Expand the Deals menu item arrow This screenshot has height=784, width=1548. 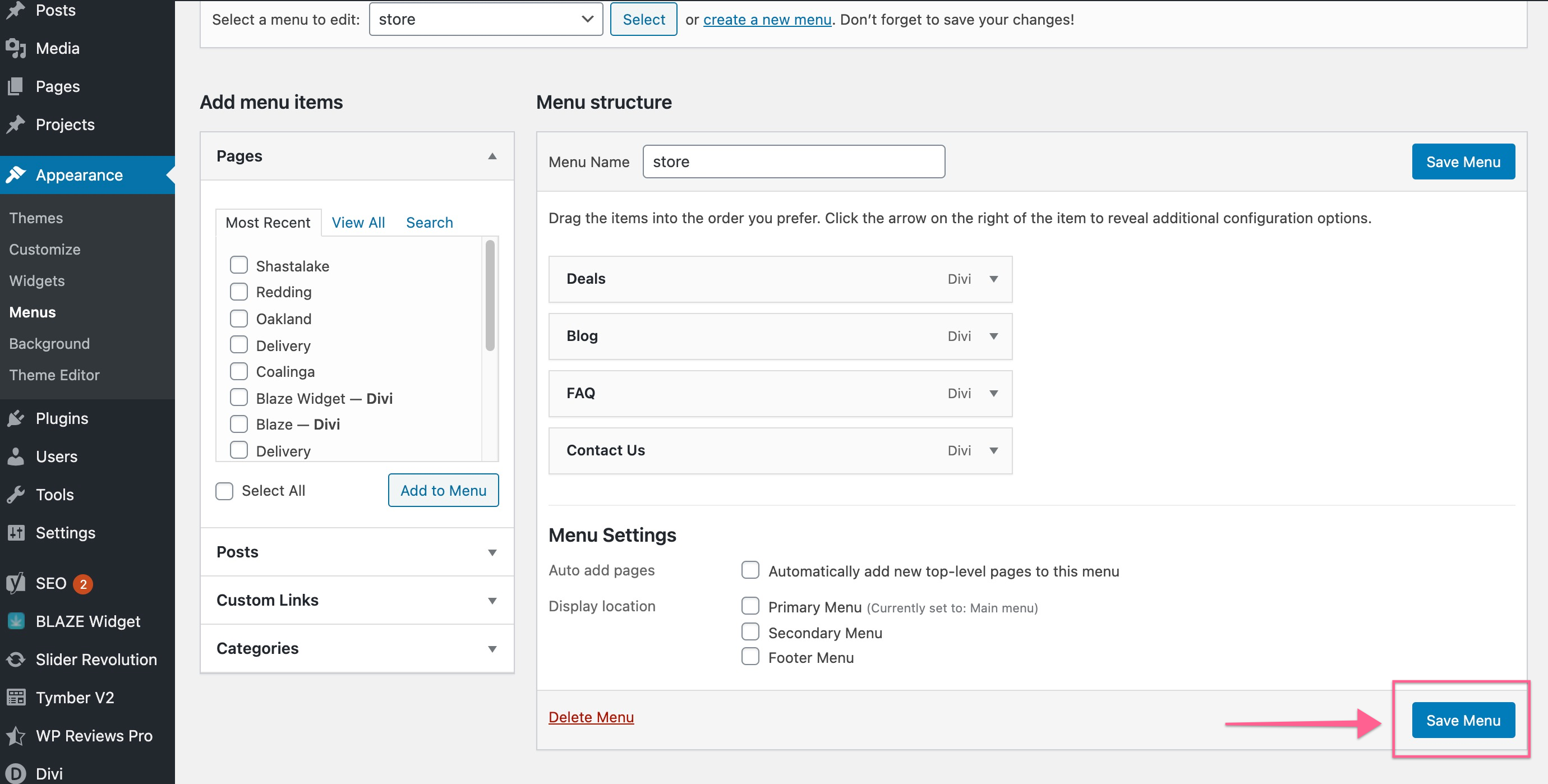pos(993,279)
